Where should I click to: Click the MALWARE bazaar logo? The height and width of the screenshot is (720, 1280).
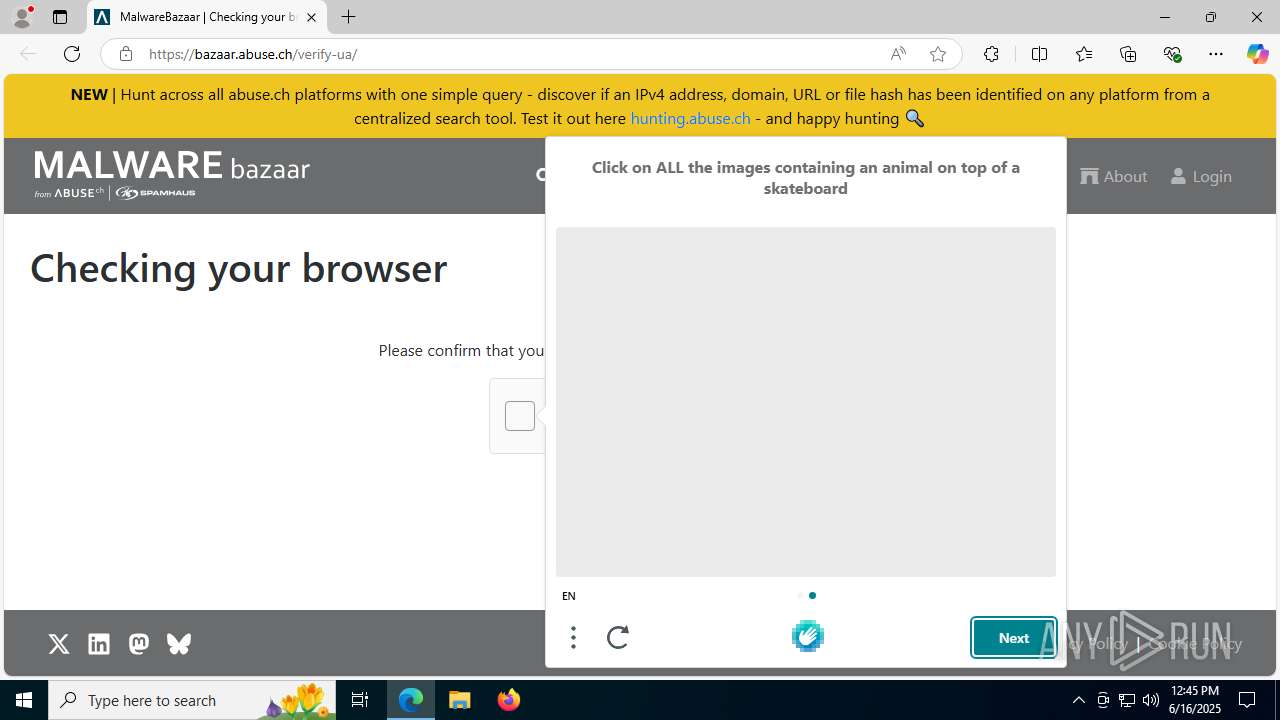171,174
